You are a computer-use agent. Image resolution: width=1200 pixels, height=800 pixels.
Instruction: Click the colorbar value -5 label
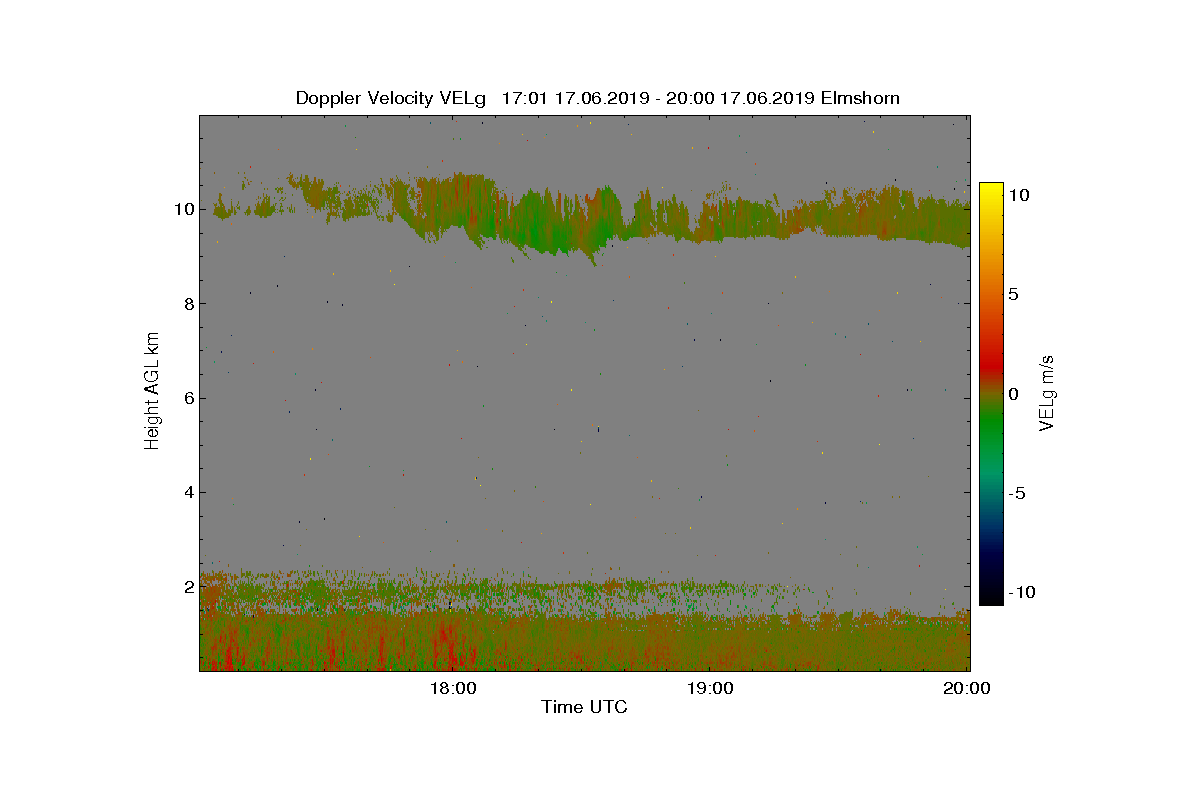(1018, 493)
